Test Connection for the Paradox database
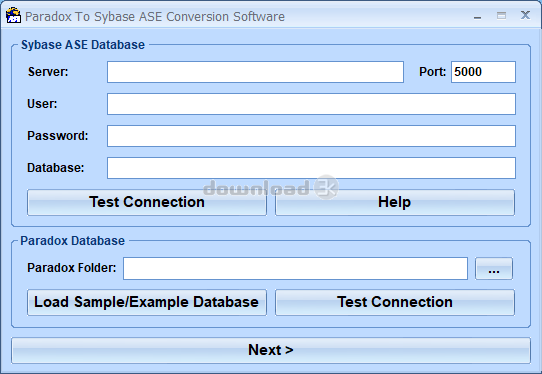Screen dimensions: 542x374 pyautogui.click(x=395, y=302)
